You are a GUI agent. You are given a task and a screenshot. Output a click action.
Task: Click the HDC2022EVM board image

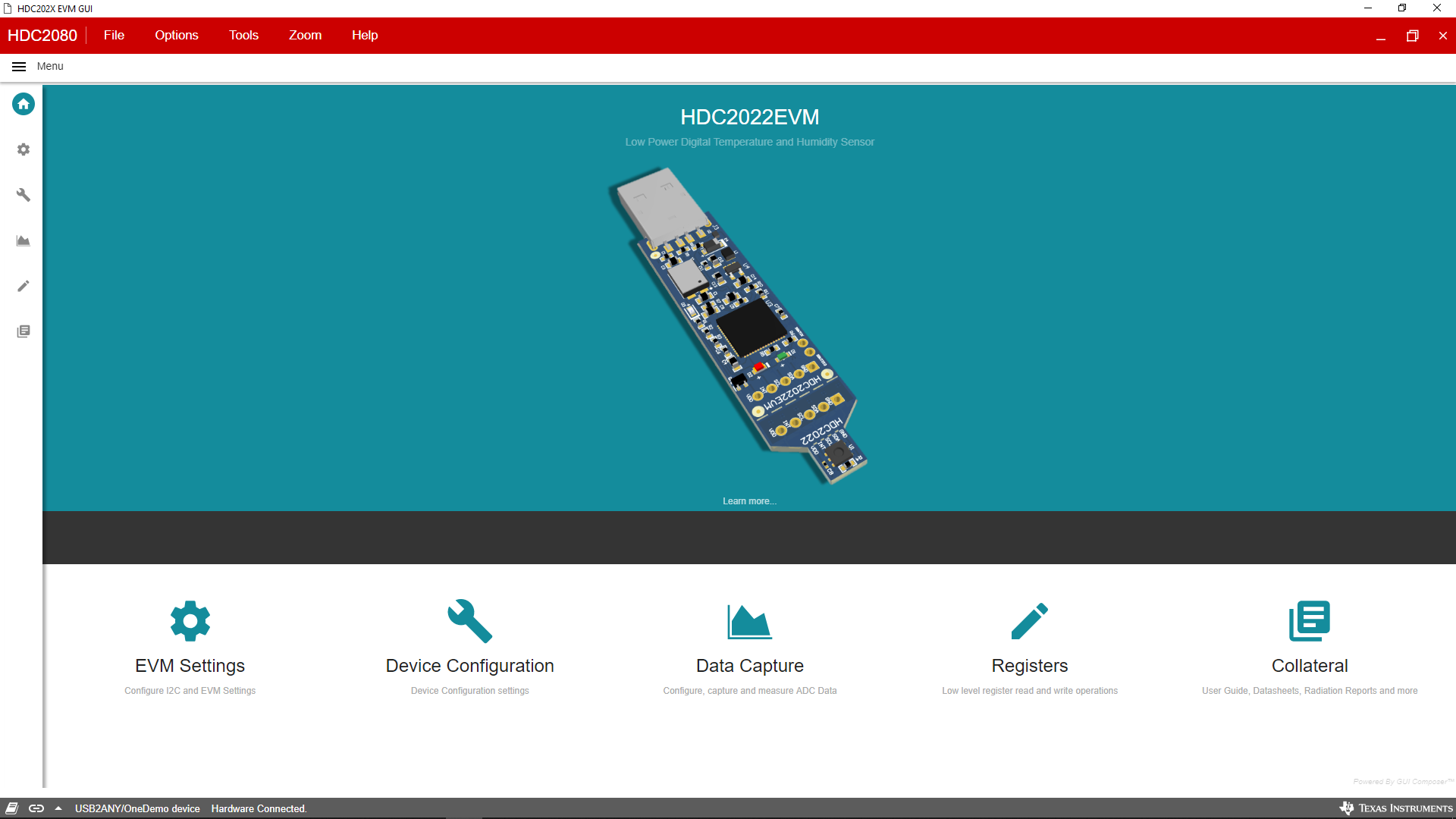pos(739,326)
